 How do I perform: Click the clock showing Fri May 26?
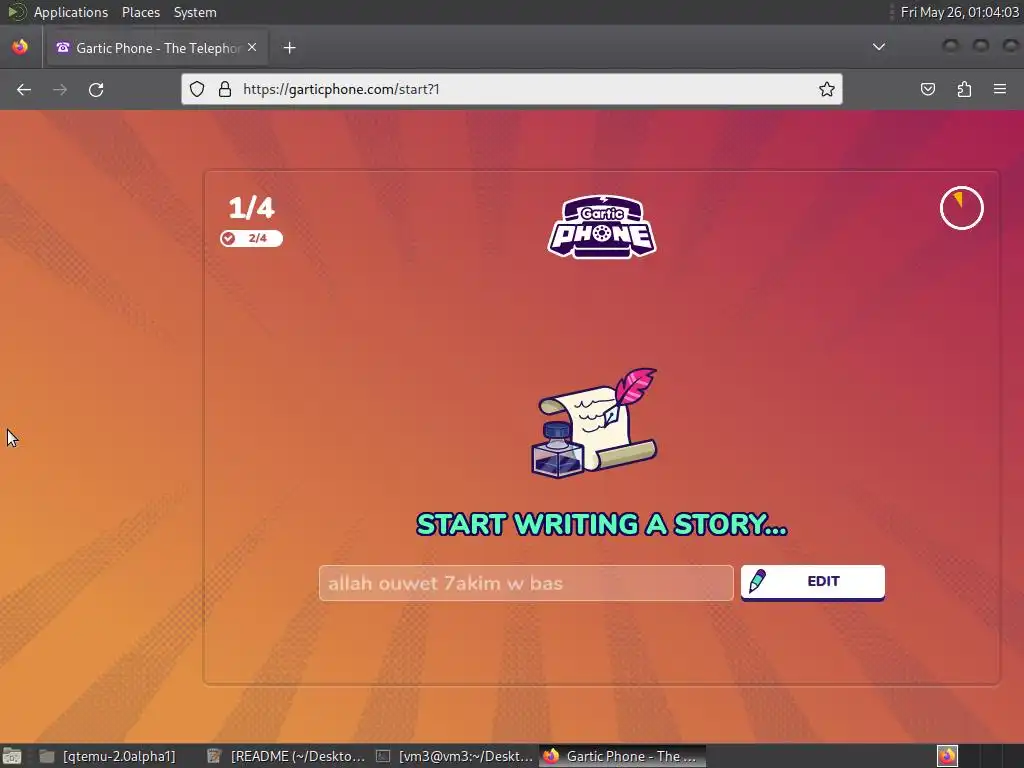click(959, 12)
